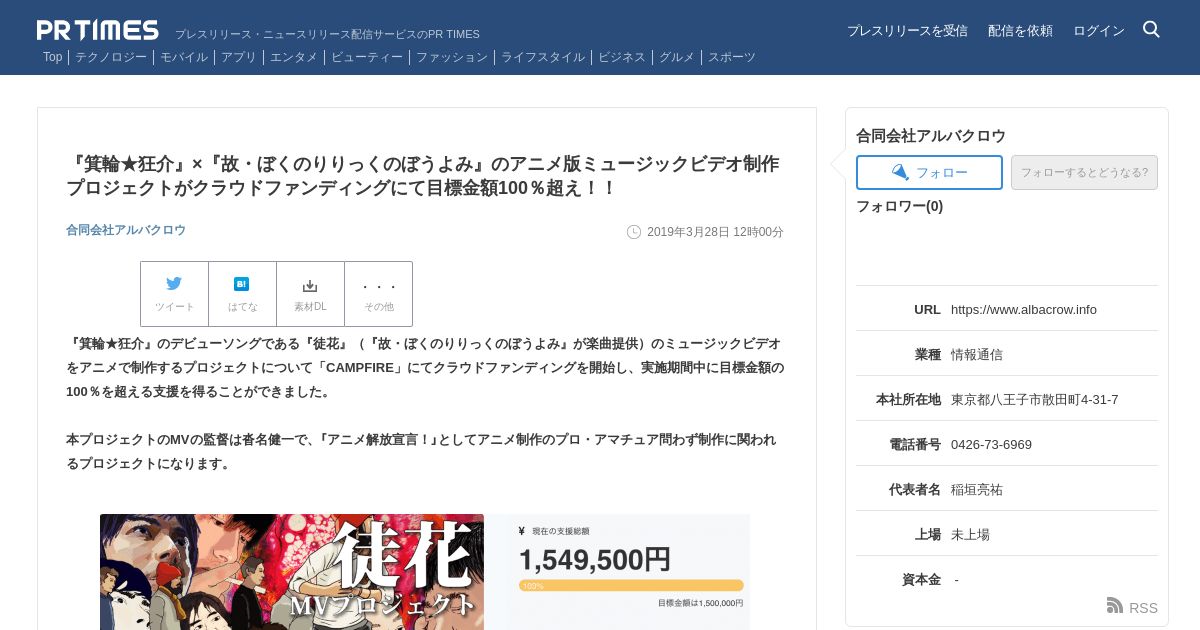Open the https://www.albacrow.info URL
Image resolution: width=1200 pixels, height=630 pixels.
click(x=1024, y=309)
